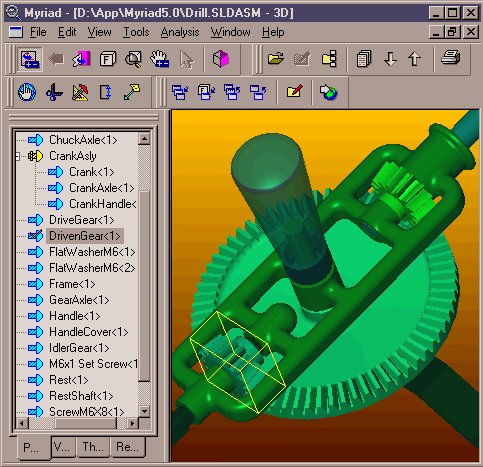Activate the pan hand tool icon
Screen dimensions: 483x467
[160, 59]
